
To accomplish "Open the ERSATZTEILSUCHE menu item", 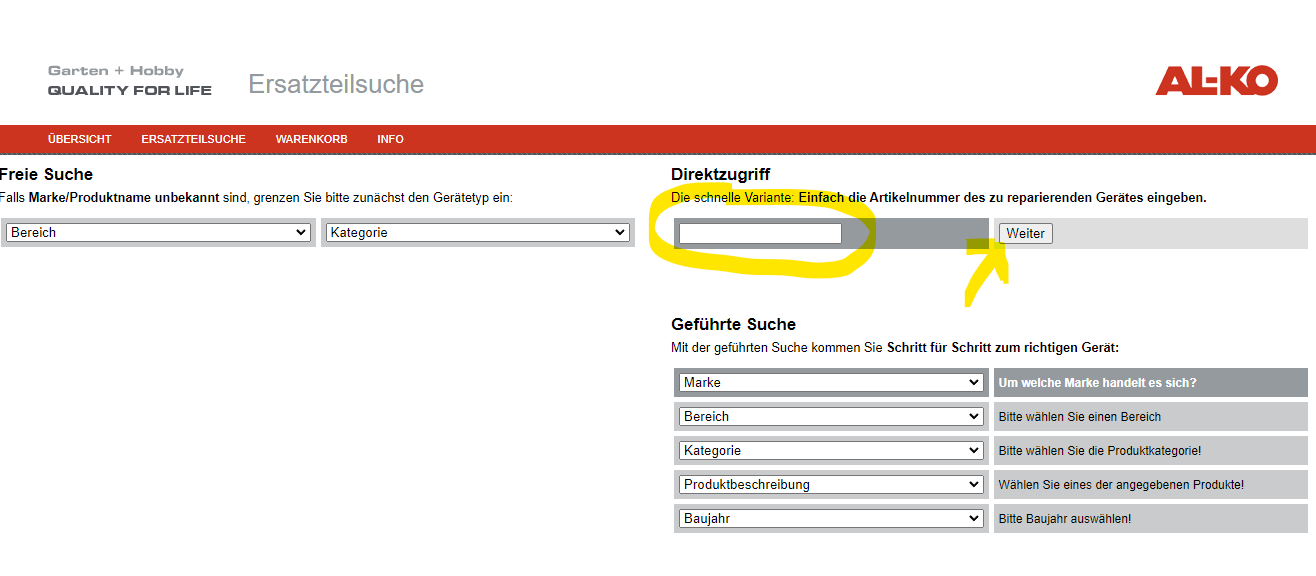I will coord(193,139).
